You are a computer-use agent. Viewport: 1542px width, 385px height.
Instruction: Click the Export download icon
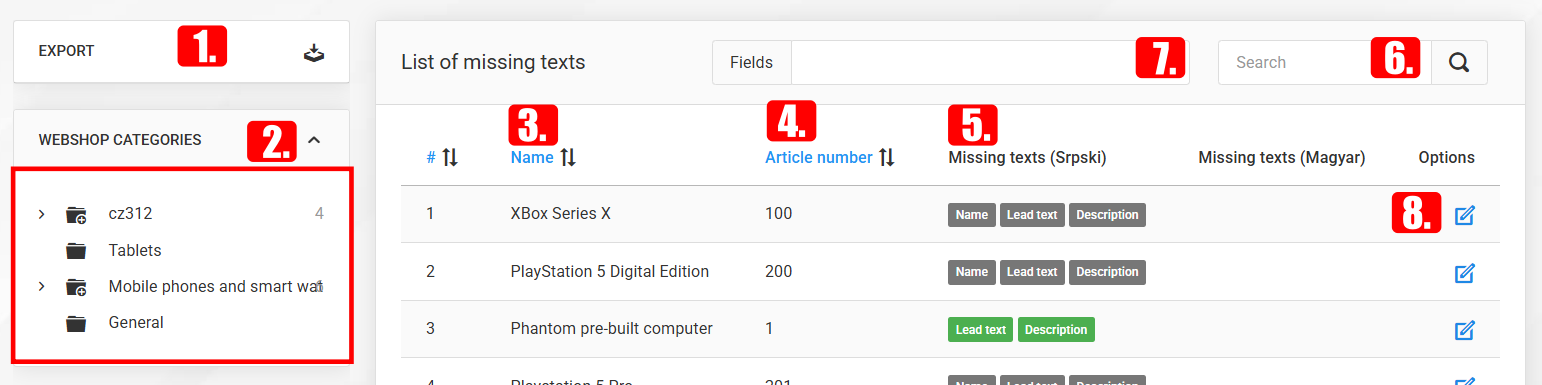pyautogui.click(x=314, y=52)
